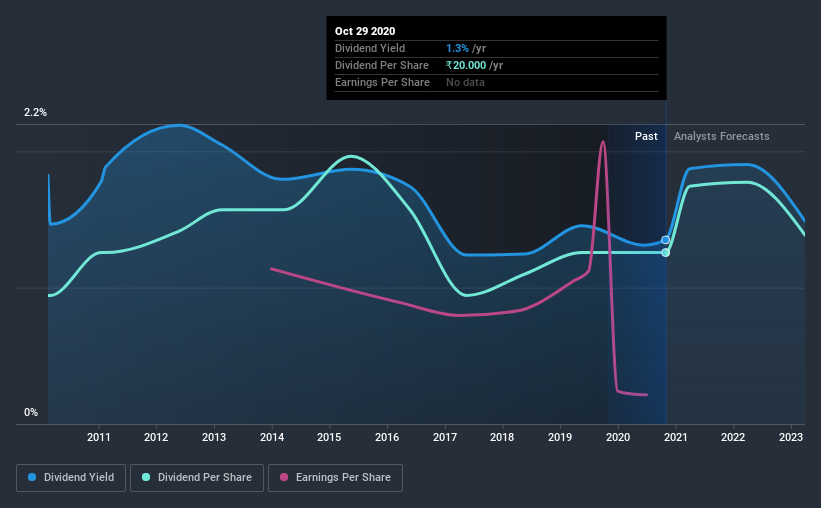
Task: Click the pink dot in Earnings Per Share legend
Action: click(284, 477)
